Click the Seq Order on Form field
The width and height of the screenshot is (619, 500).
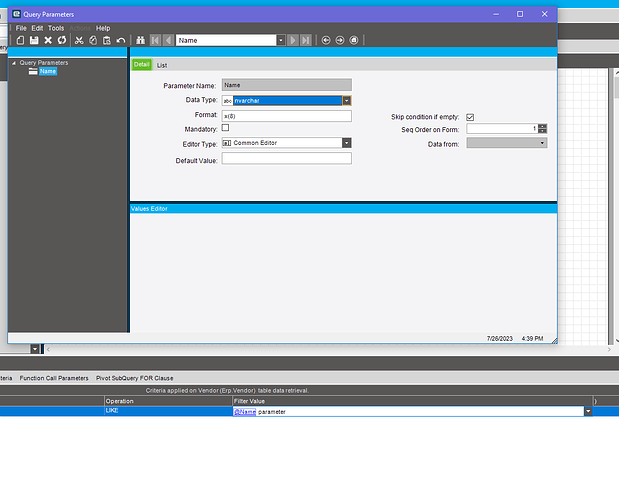[502, 129]
